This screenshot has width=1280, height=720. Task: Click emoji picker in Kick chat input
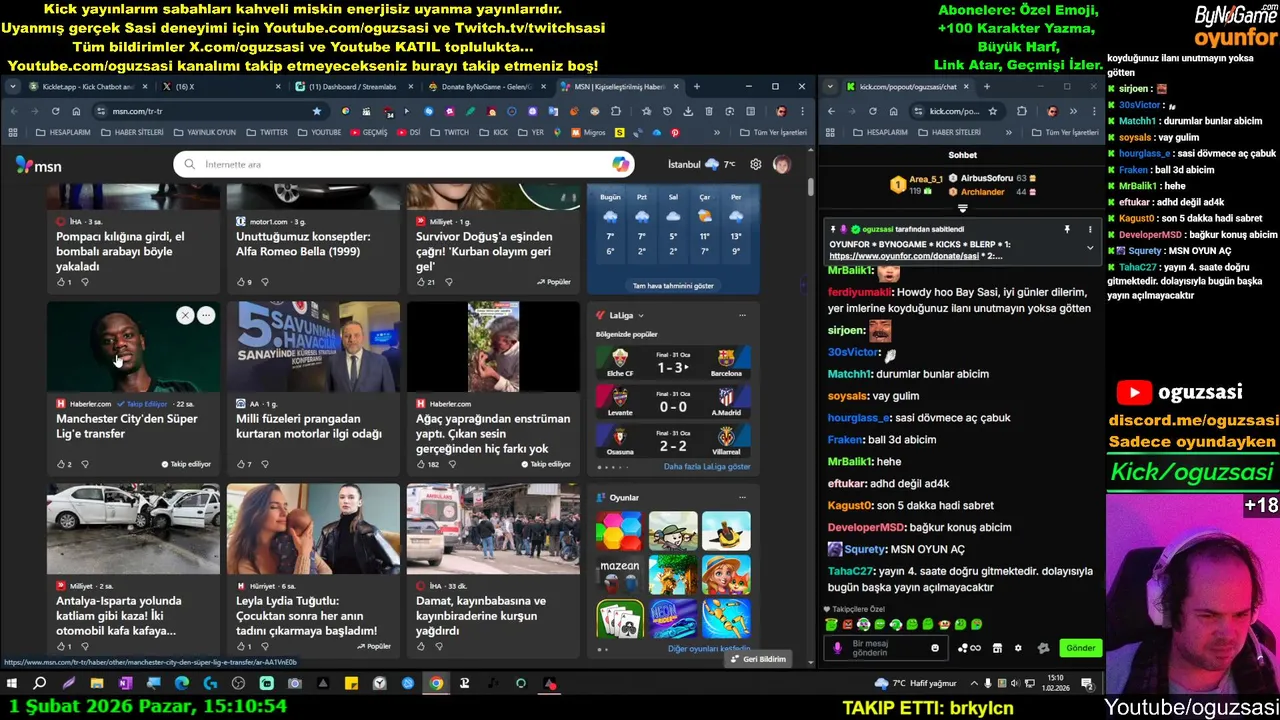pos(935,648)
